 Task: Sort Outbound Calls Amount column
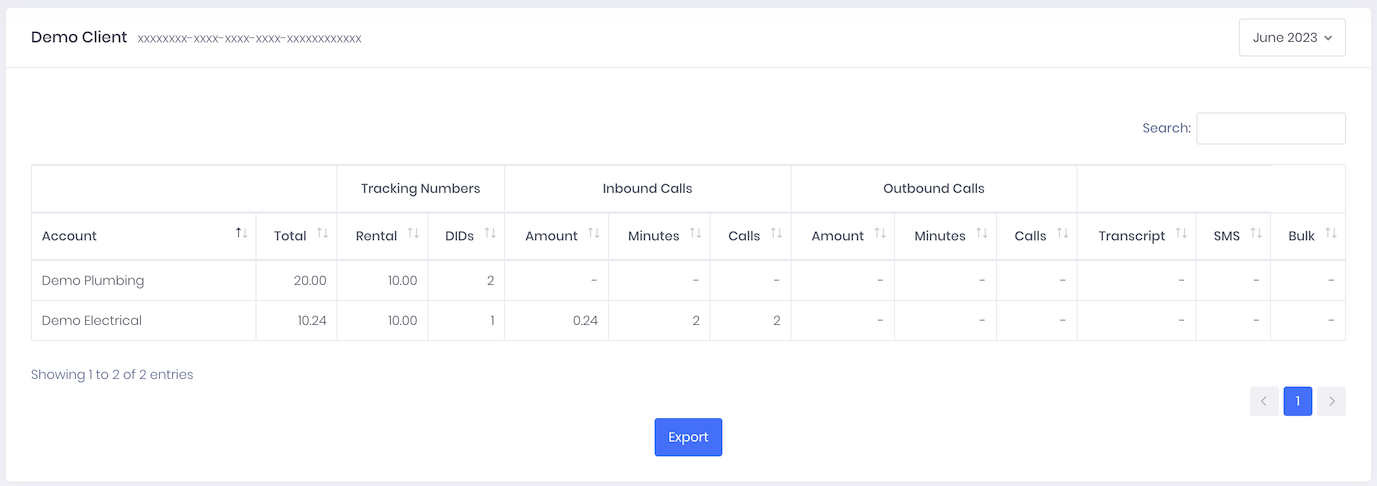[880, 233]
